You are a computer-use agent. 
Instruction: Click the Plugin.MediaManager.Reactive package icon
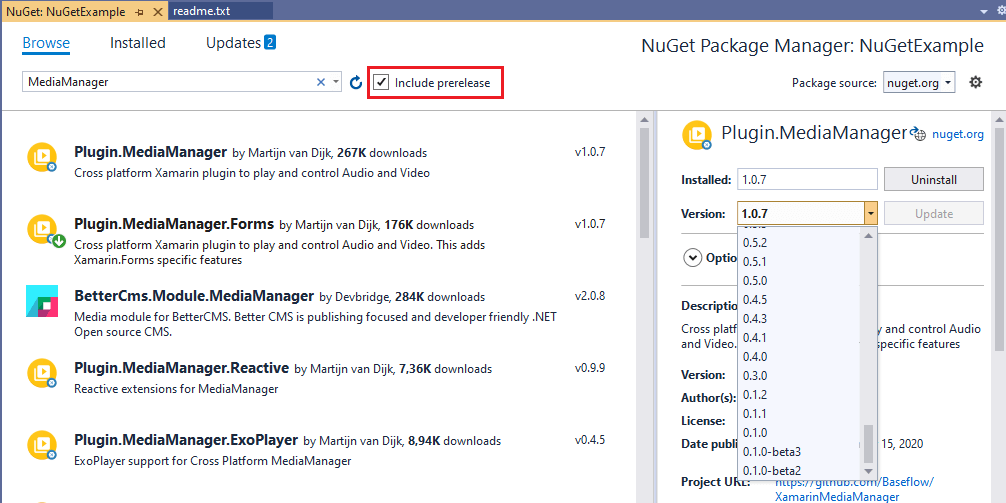[42, 373]
